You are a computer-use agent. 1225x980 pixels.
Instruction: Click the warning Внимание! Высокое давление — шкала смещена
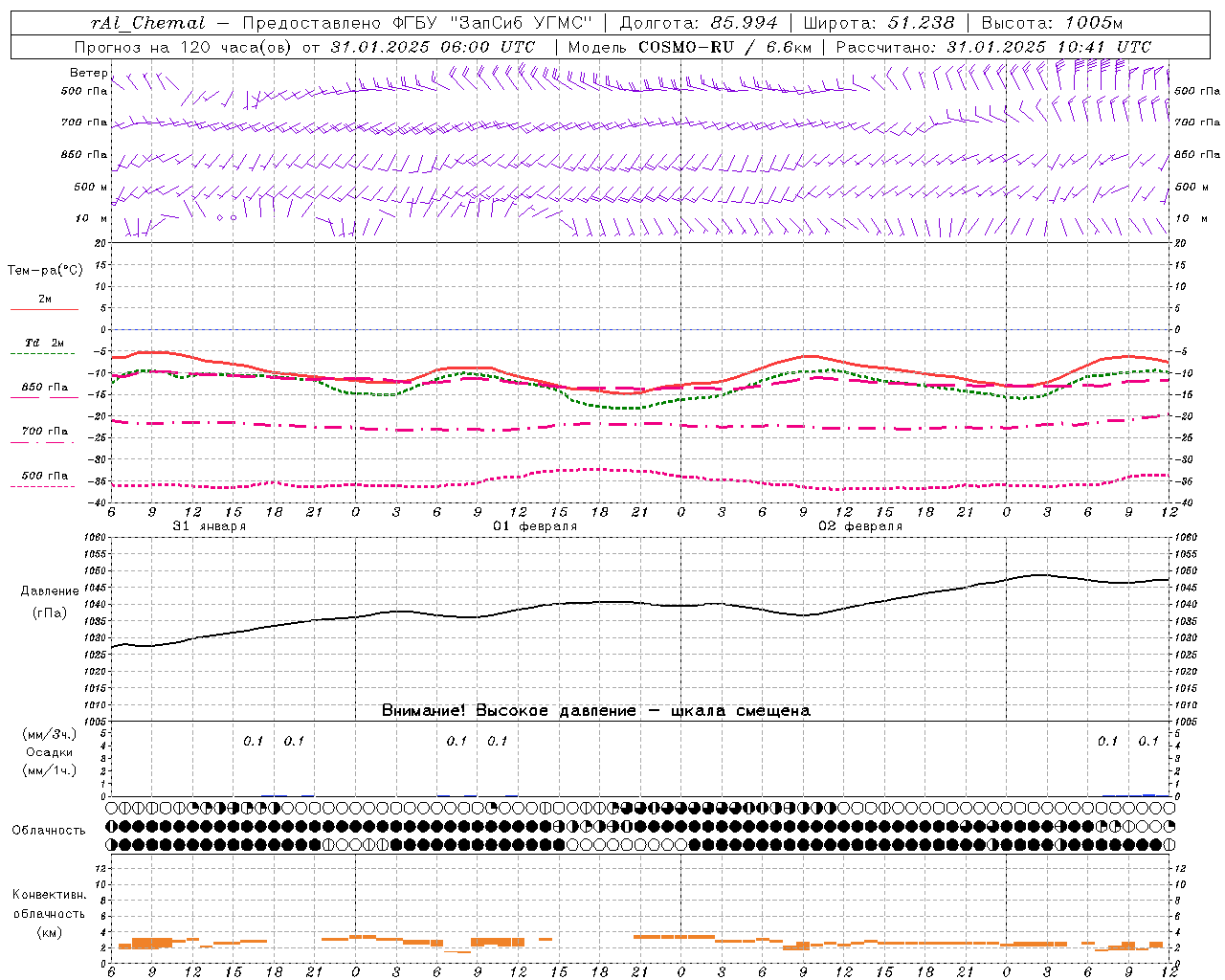[x=596, y=711]
